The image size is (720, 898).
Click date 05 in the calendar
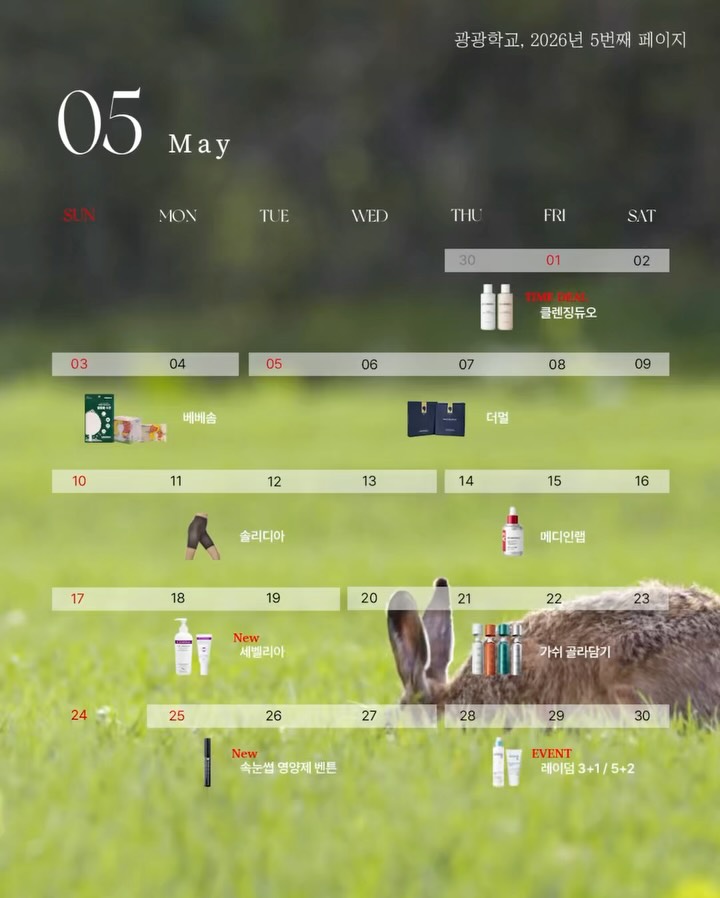tap(274, 364)
